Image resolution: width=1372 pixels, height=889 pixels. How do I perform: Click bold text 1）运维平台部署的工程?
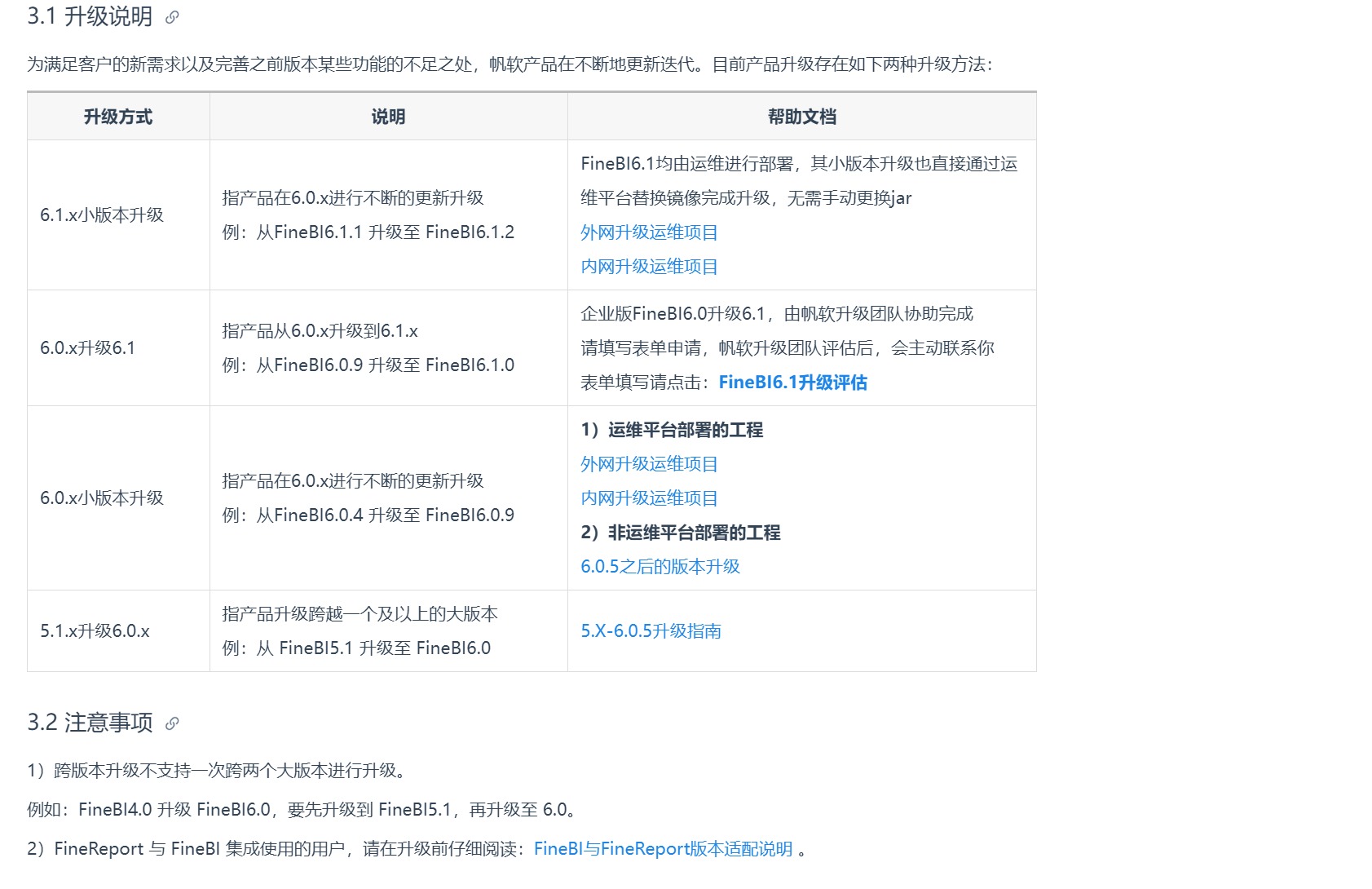[672, 430]
